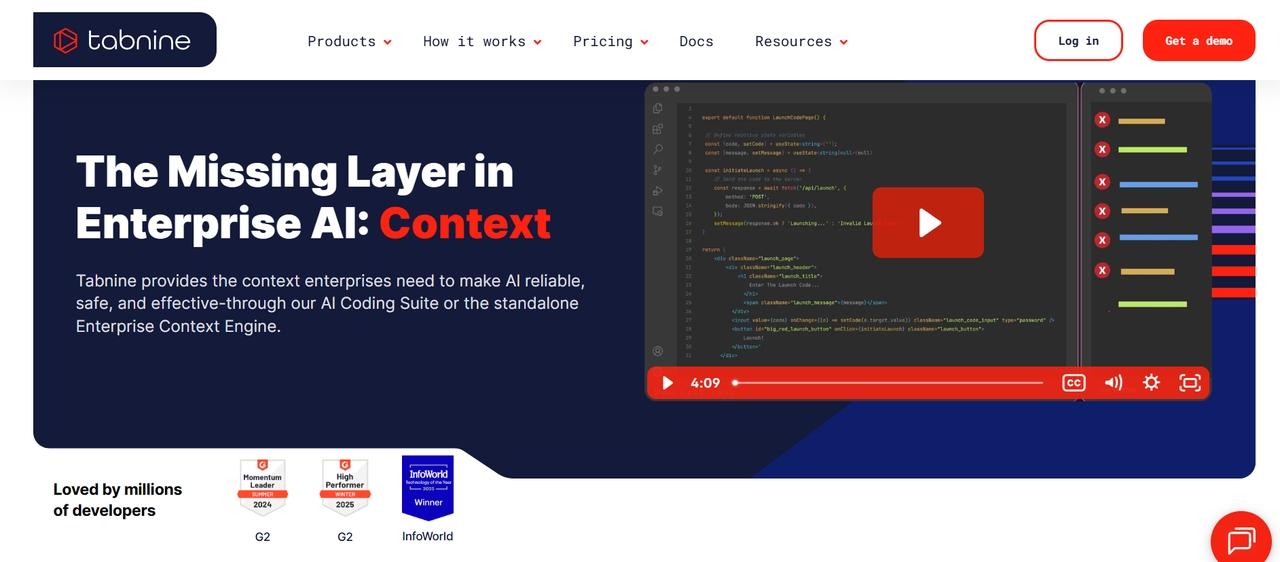Click the search icon in the video's editor sidebar
Viewport: 1280px width, 562px height.
pyautogui.click(x=657, y=149)
